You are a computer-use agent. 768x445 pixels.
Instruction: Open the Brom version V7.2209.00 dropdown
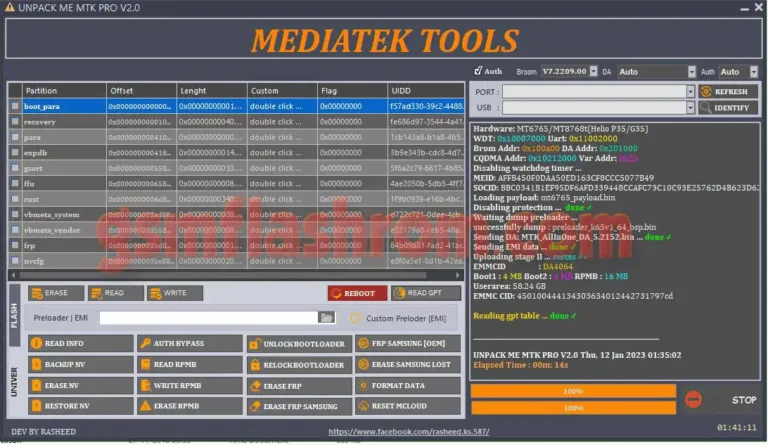pyautogui.click(x=571, y=72)
